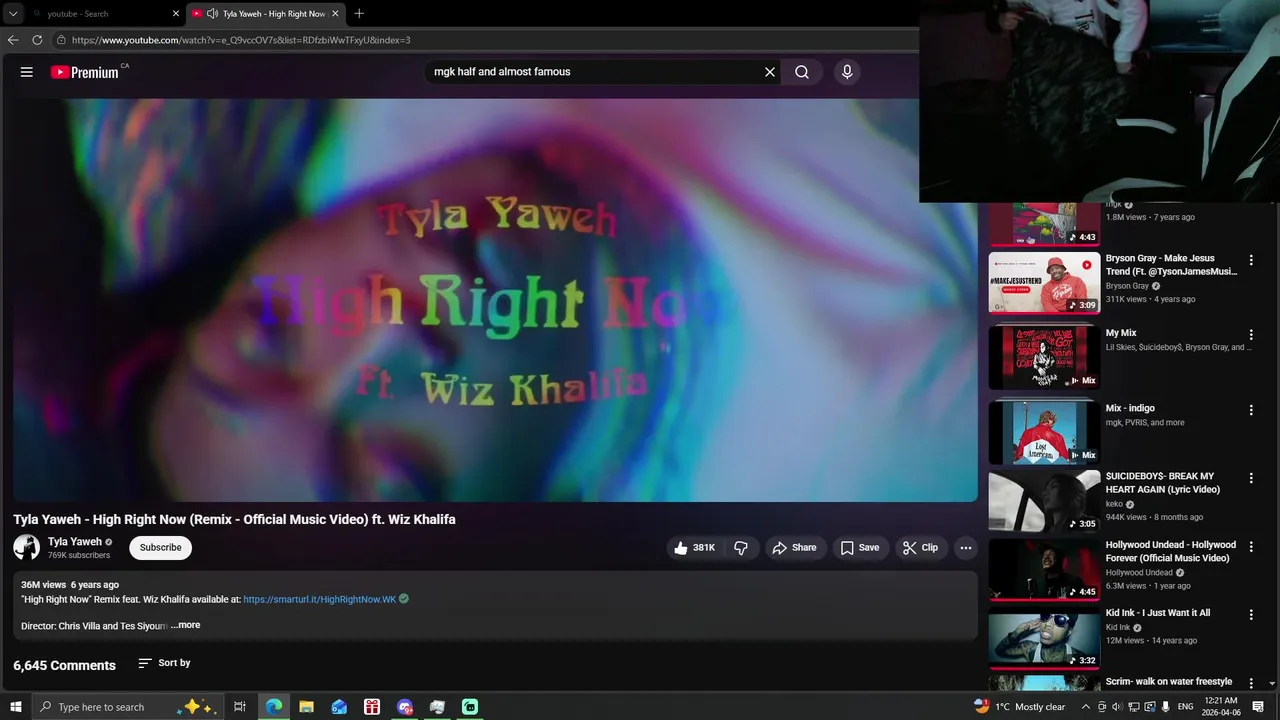Open more actions ellipsis beside Clip
This screenshot has height=720, width=1280.
(965, 548)
